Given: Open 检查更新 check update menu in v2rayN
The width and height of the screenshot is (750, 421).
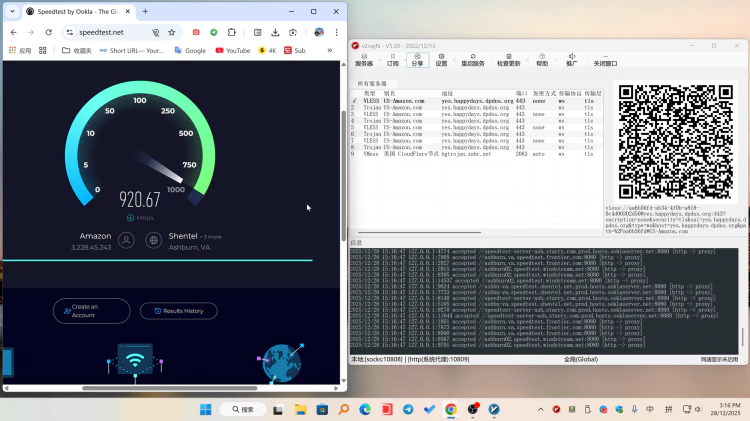Looking at the screenshot, I should tap(508, 60).
